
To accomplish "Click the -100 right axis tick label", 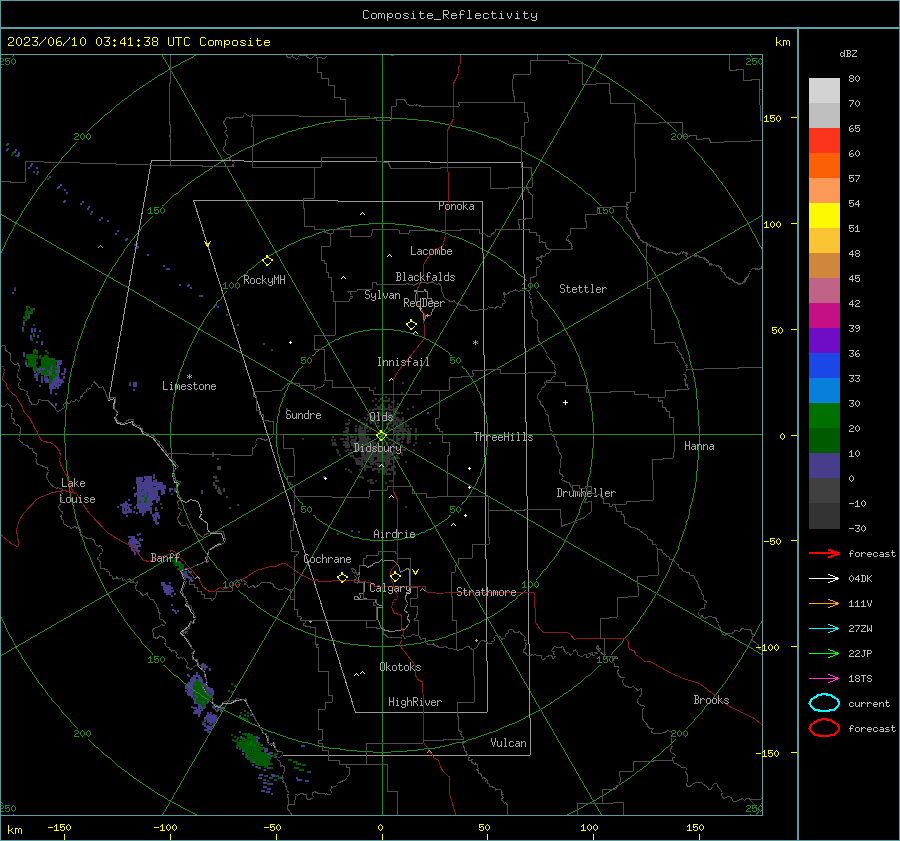I will point(767,647).
